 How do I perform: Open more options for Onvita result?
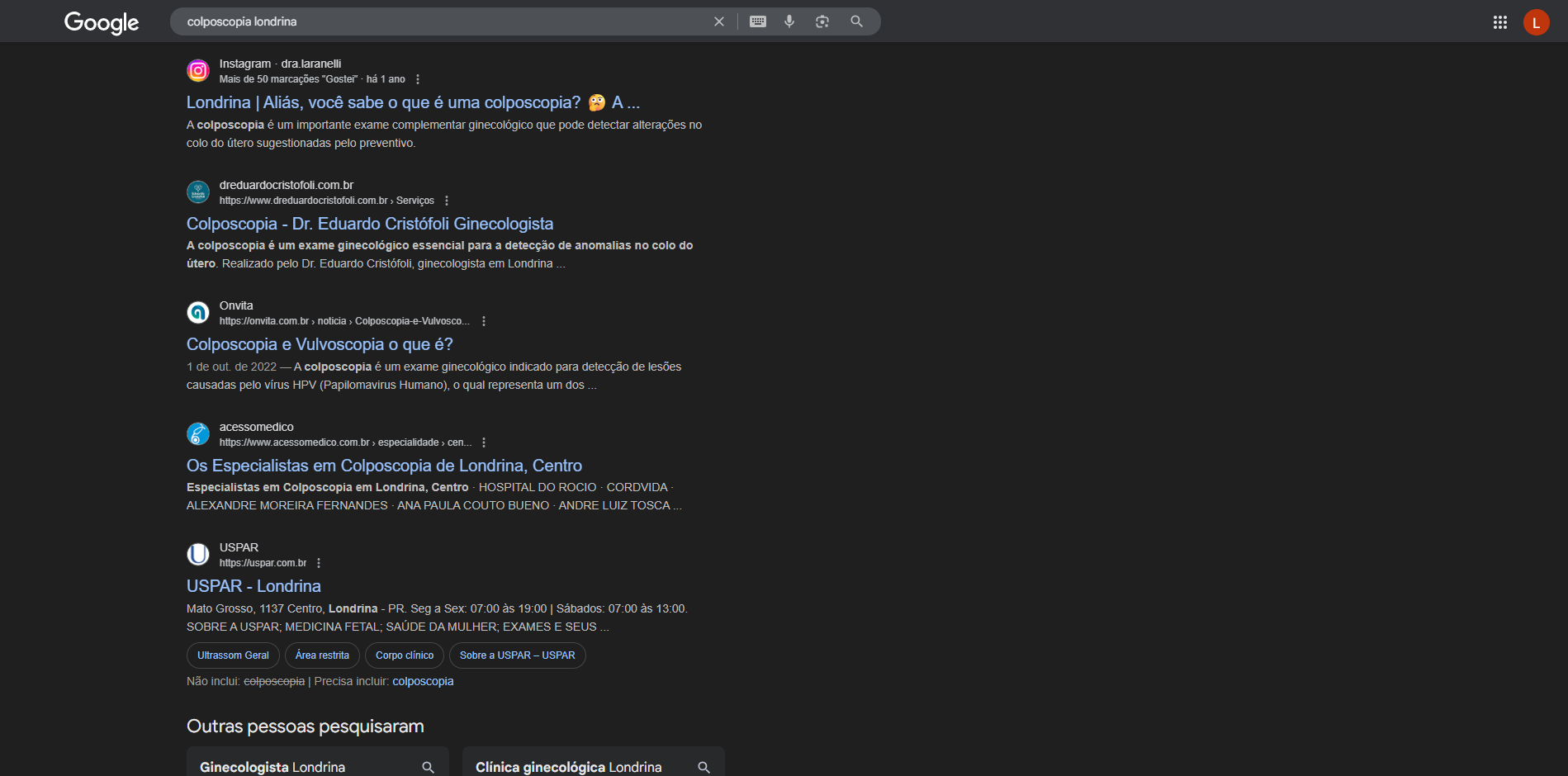[484, 321]
